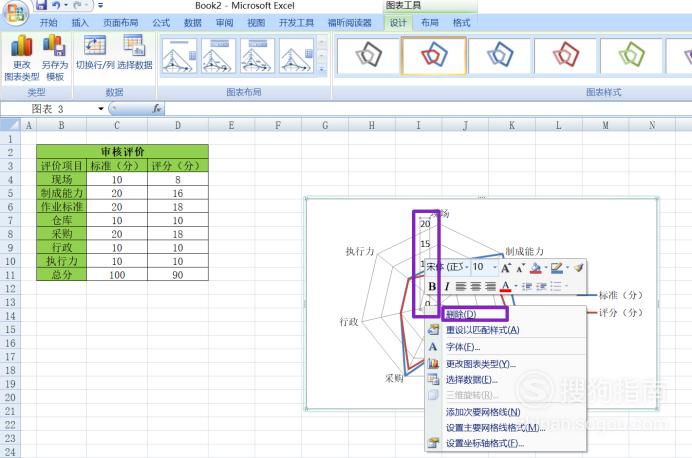The height and width of the screenshot is (458, 692).
Task: Open 设置主要网格线格式(M)... entry
Action: point(507,428)
